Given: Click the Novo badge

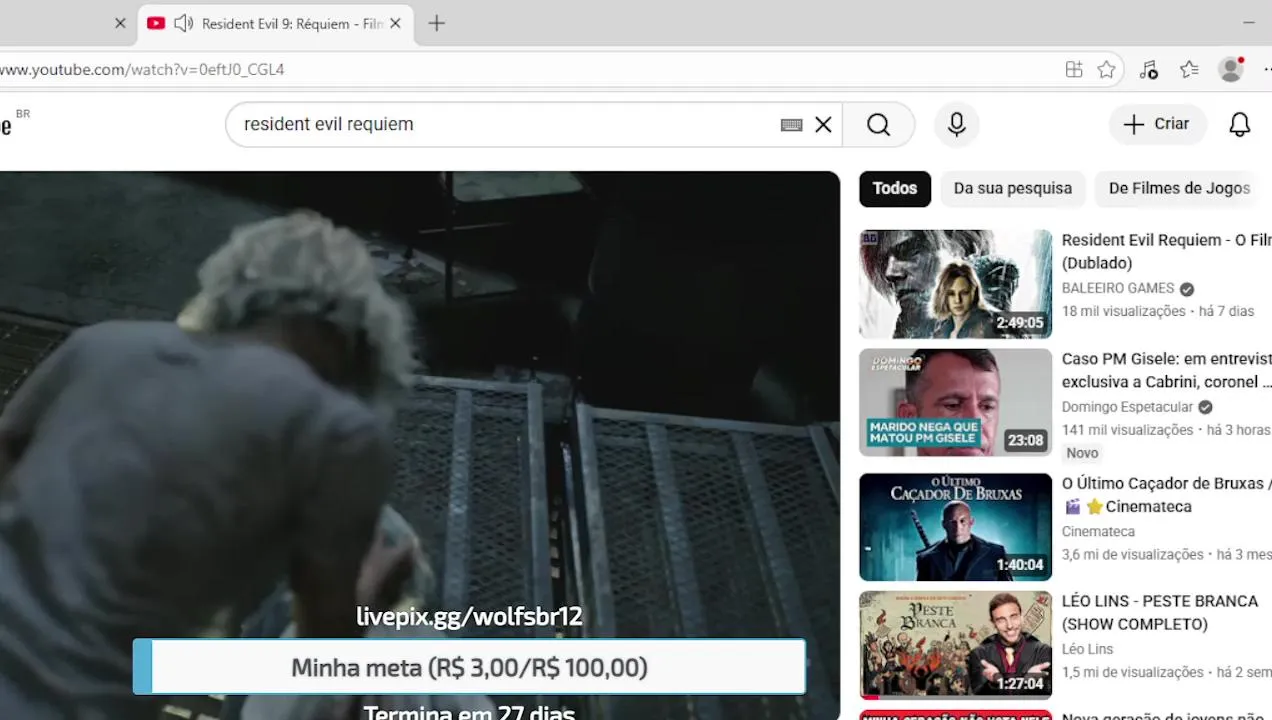Looking at the screenshot, I should 1082,453.
